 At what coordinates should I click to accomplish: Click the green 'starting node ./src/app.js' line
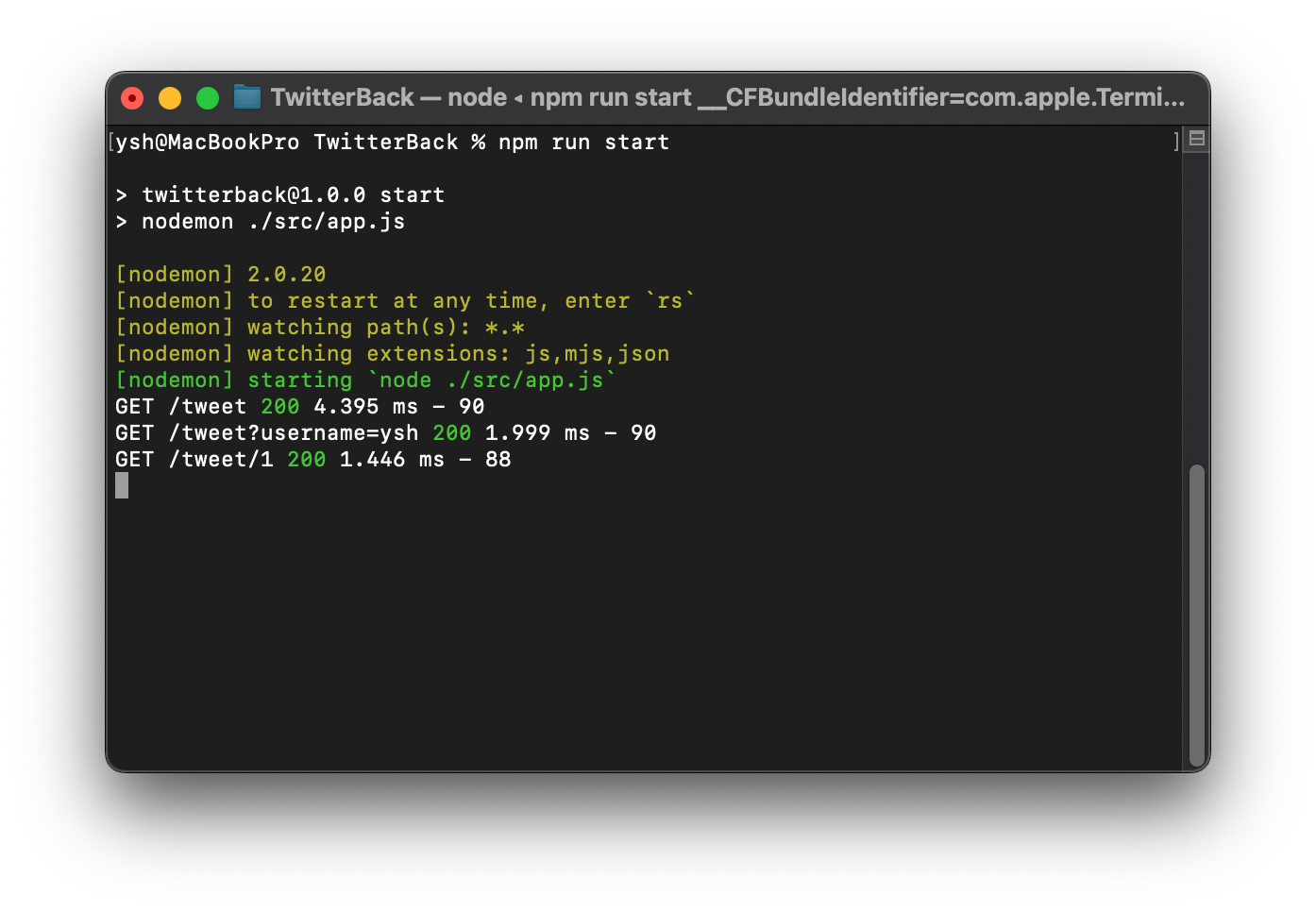click(365, 380)
